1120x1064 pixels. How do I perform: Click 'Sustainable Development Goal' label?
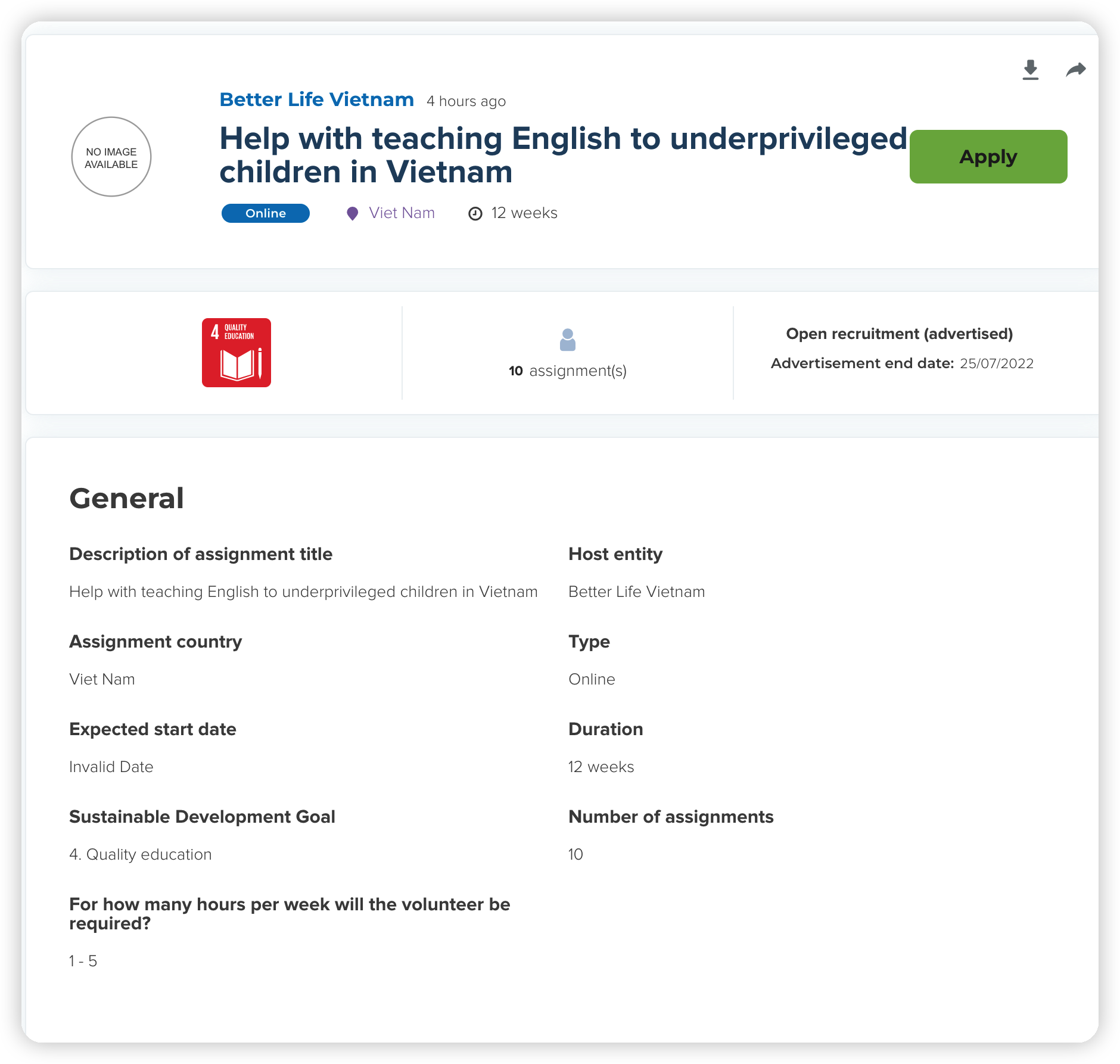click(202, 817)
